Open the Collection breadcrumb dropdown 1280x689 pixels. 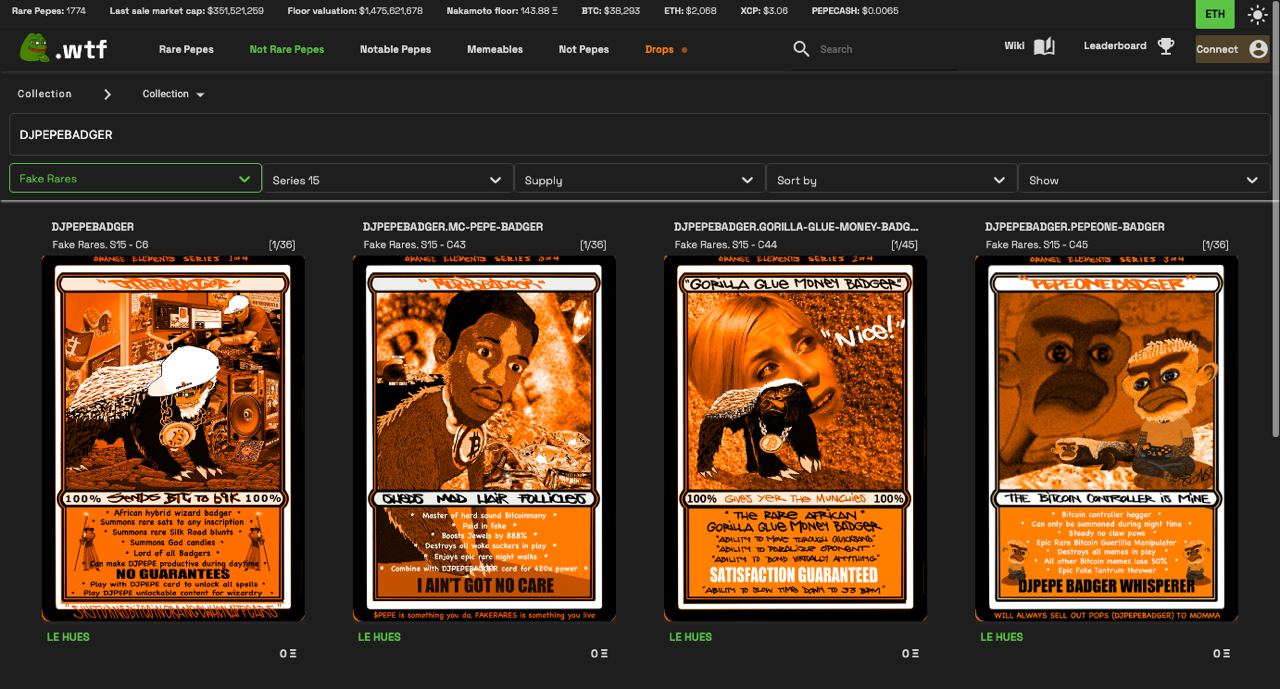(173, 94)
